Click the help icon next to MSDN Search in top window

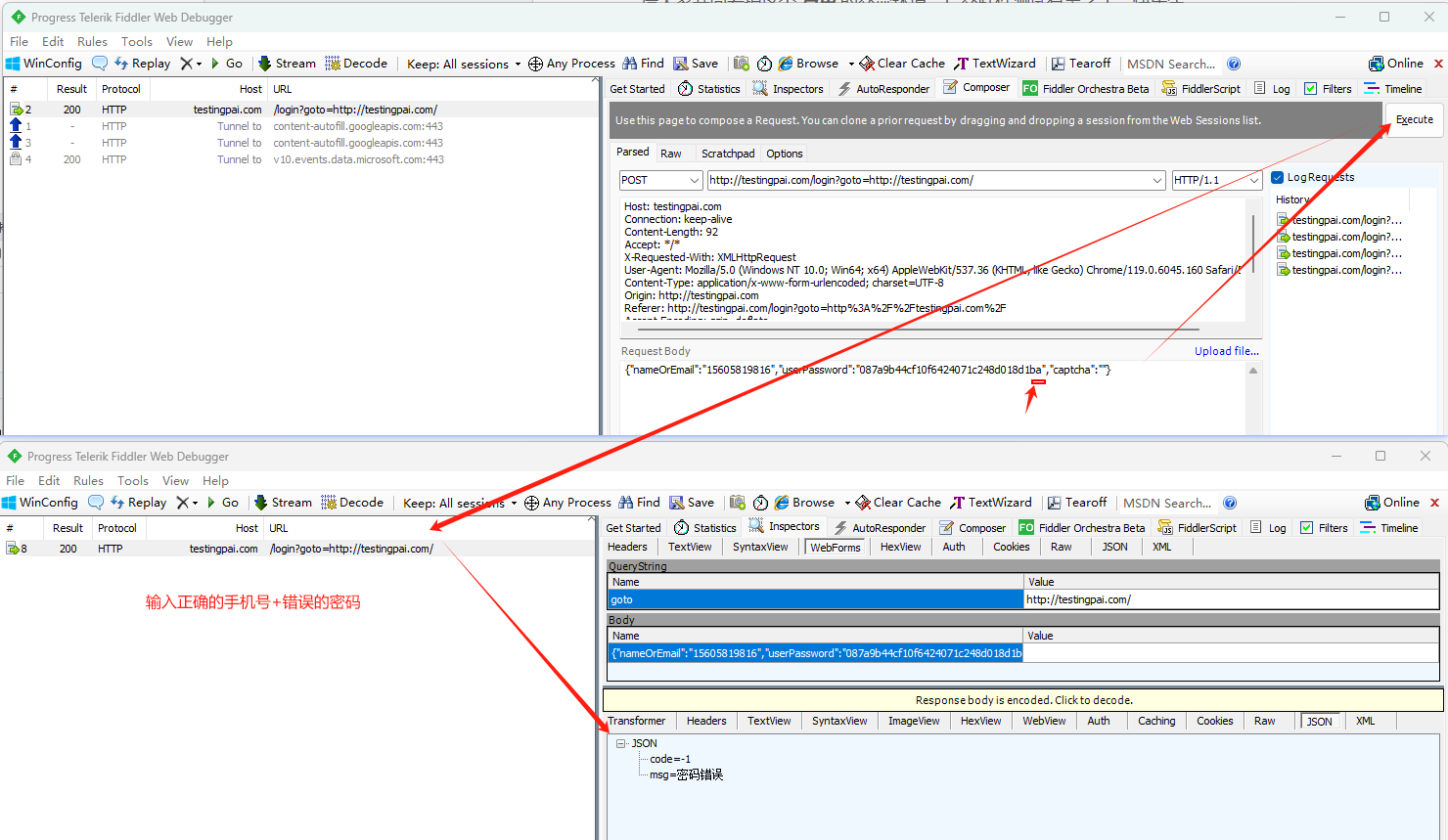click(1234, 64)
